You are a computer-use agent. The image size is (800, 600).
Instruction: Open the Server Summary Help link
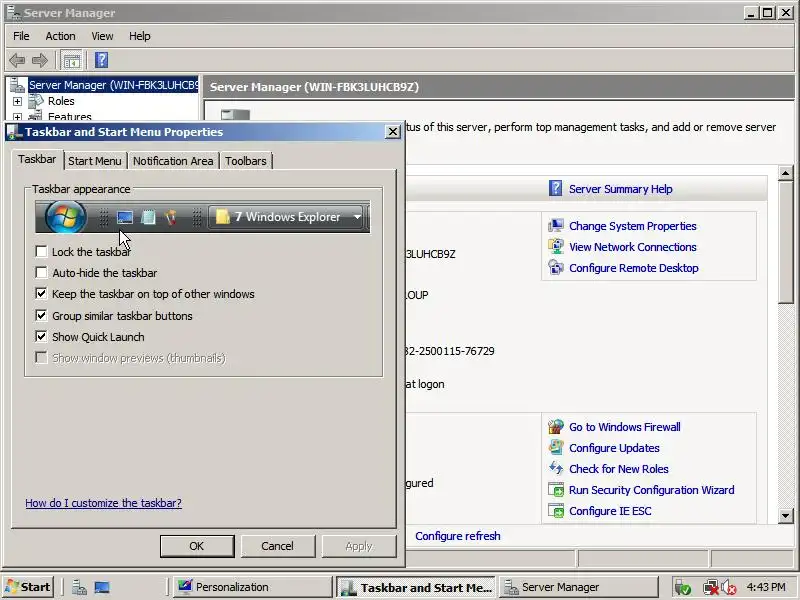(620, 189)
